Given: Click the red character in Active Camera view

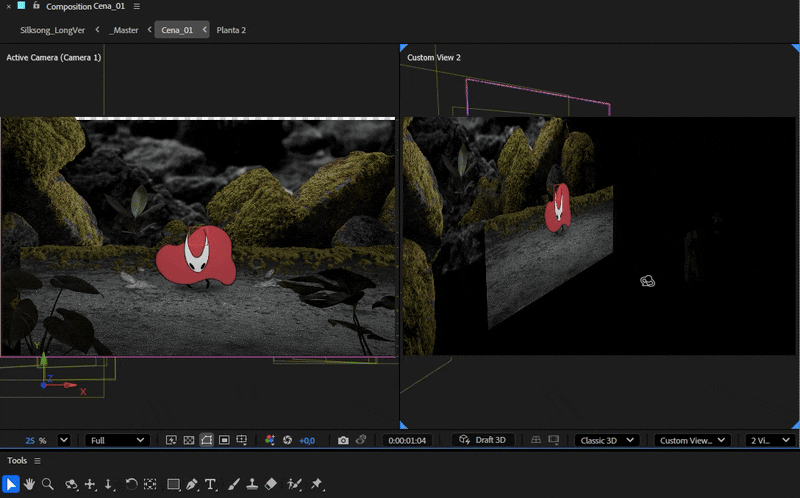Looking at the screenshot, I should tap(196, 256).
